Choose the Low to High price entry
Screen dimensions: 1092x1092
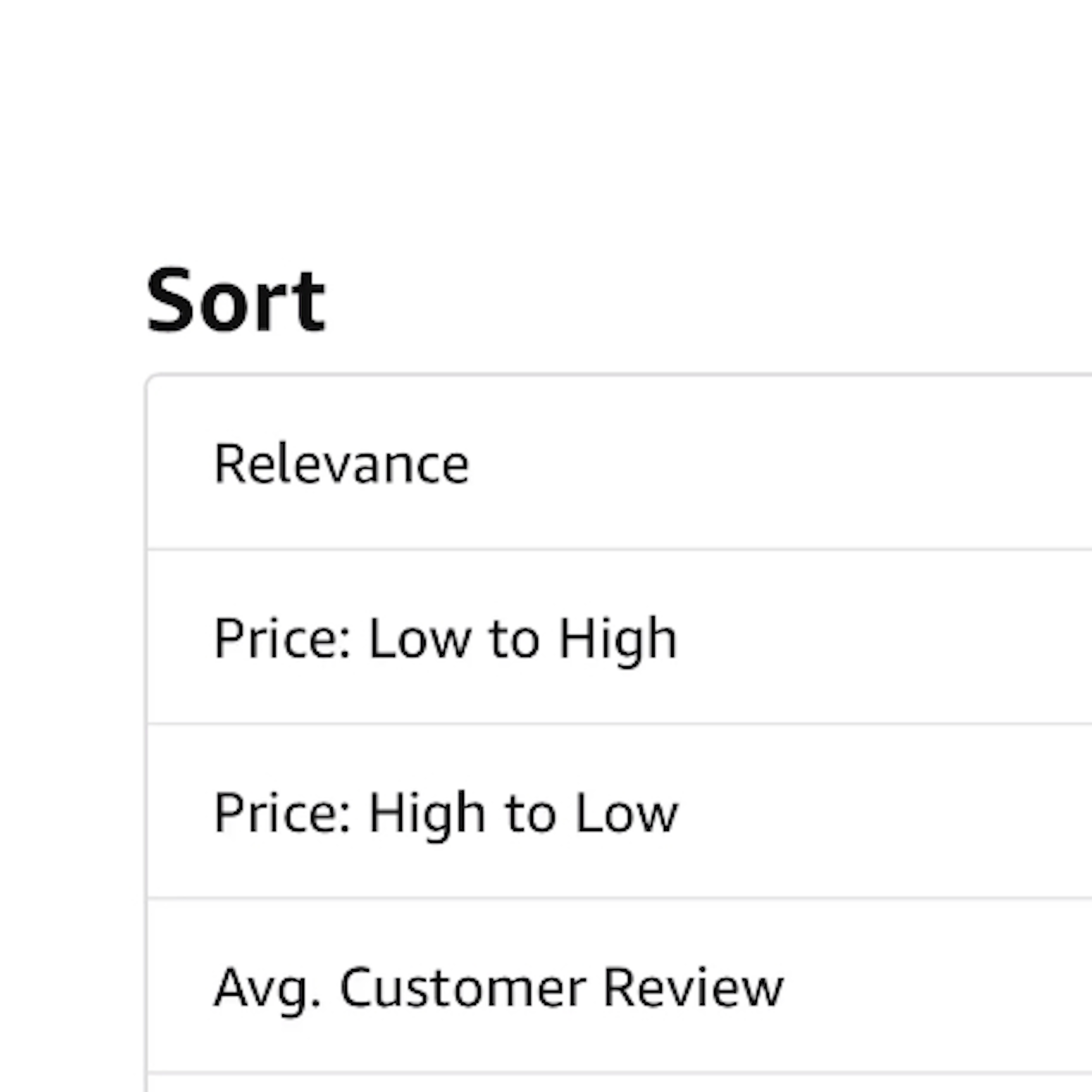tap(445, 638)
